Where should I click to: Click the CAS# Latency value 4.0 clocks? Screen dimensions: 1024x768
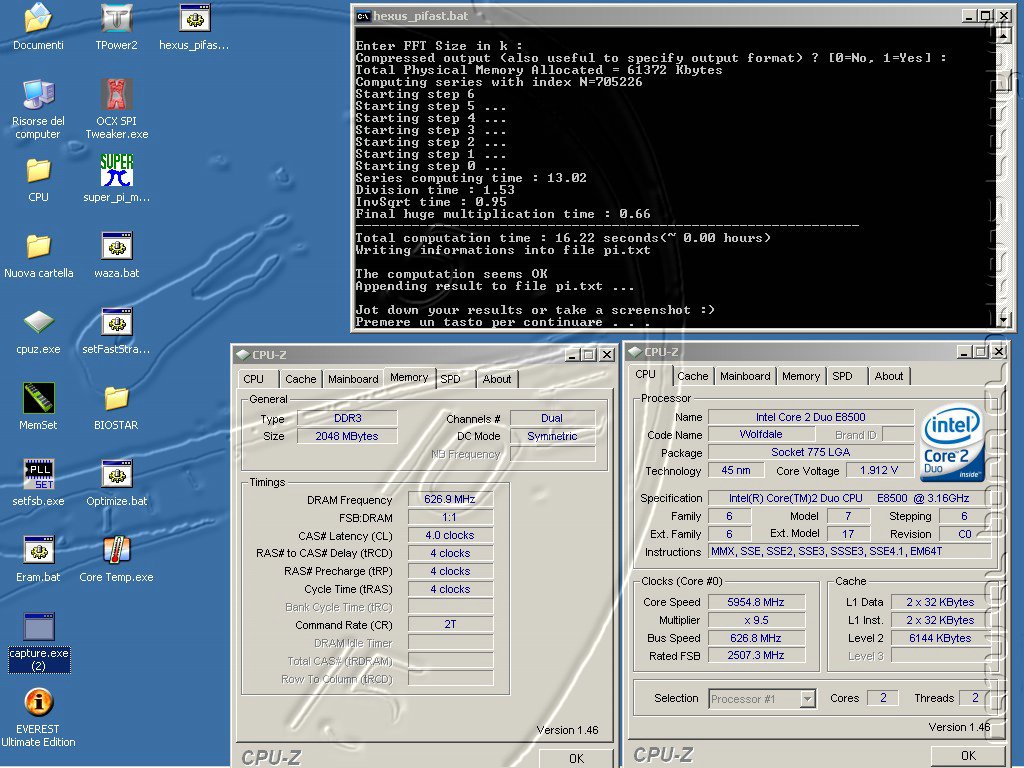point(450,536)
